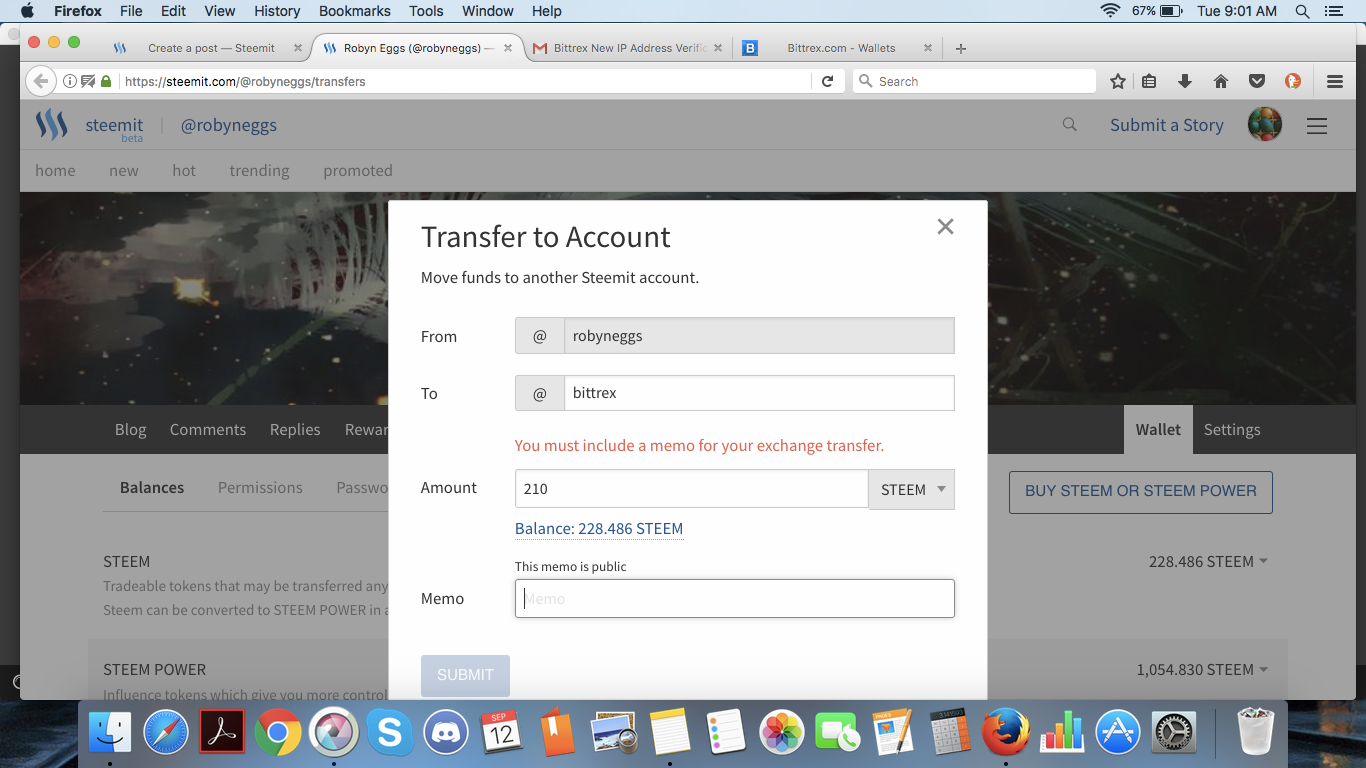Click the Firefox Search box
This screenshot has height=768, width=1366.
pyautogui.click(x=974, y=81)
